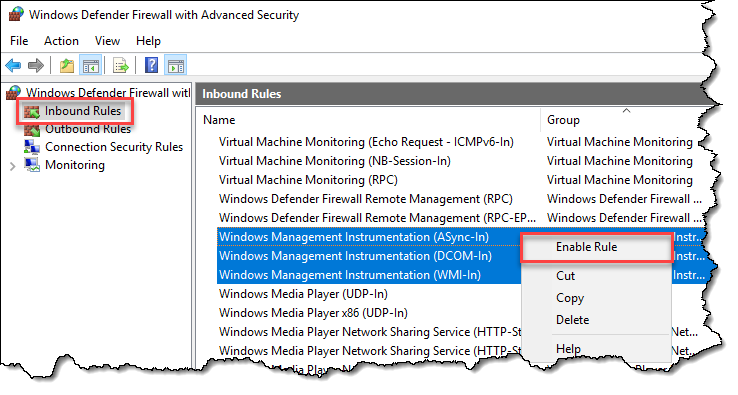The image size is (738, 395).
Task: Select the Windows Media Player (UDP-In) rule
Action: (x=303, y=294)
